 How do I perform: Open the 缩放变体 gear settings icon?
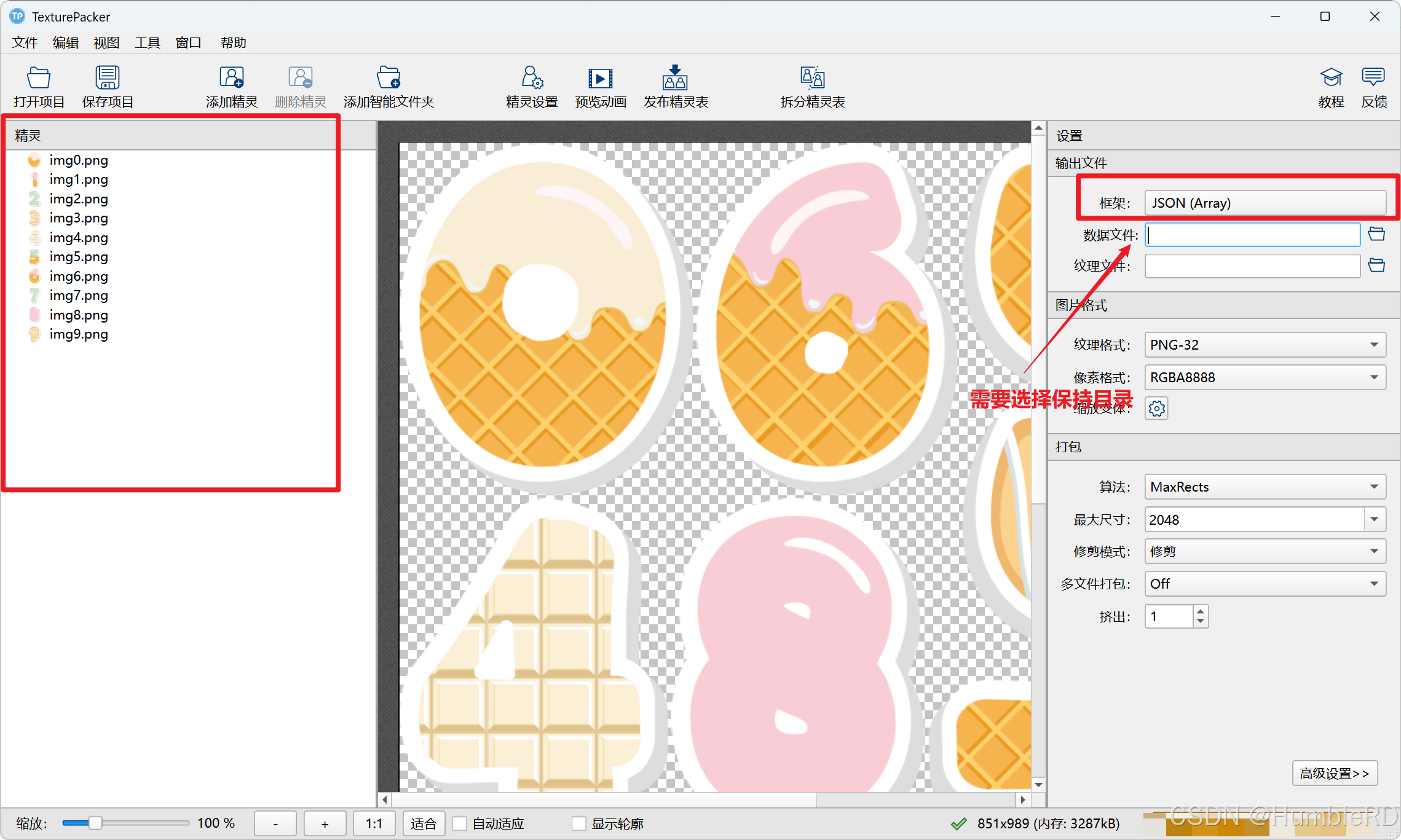tap(1156, 409)
